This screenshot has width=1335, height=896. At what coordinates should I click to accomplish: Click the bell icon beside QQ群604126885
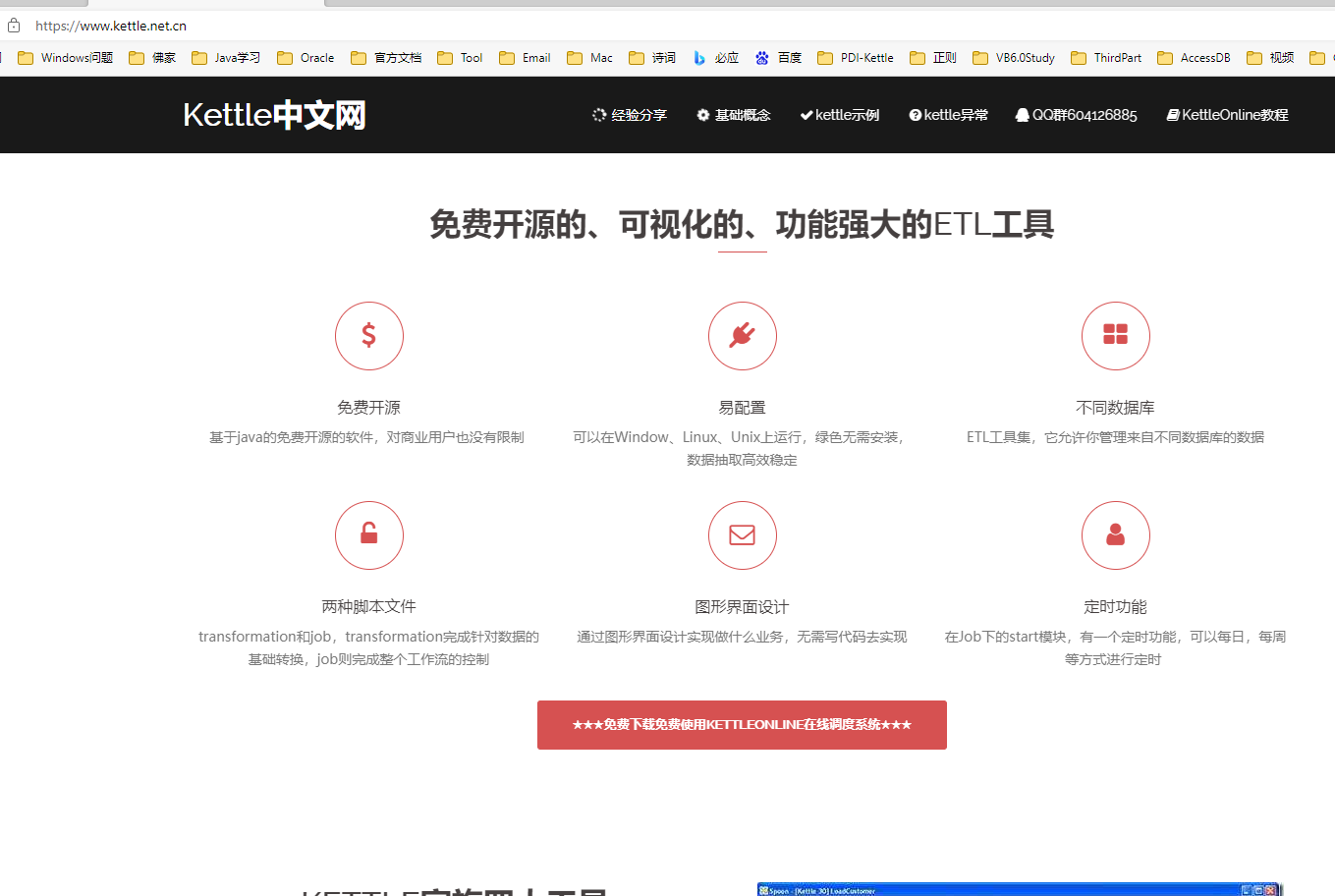1022,114
